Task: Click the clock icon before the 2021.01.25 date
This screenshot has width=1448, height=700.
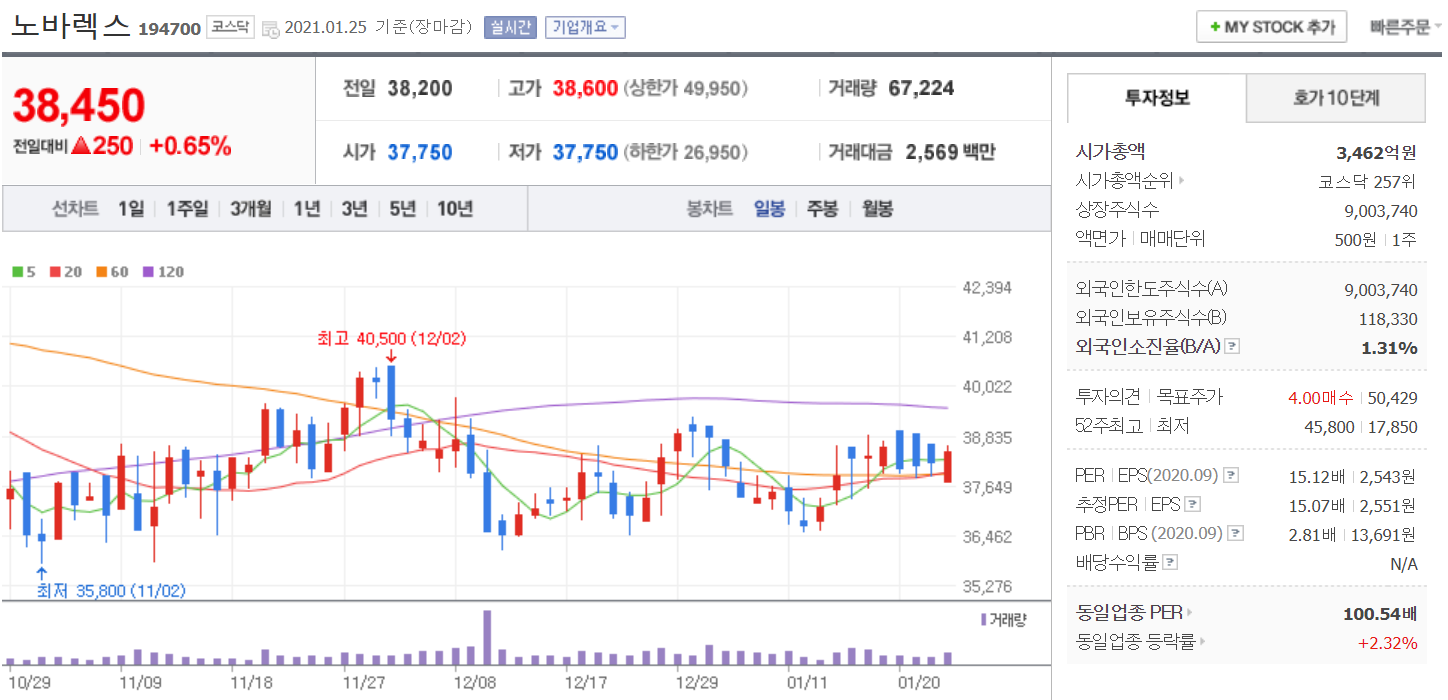Action: (x=271, y=29)
